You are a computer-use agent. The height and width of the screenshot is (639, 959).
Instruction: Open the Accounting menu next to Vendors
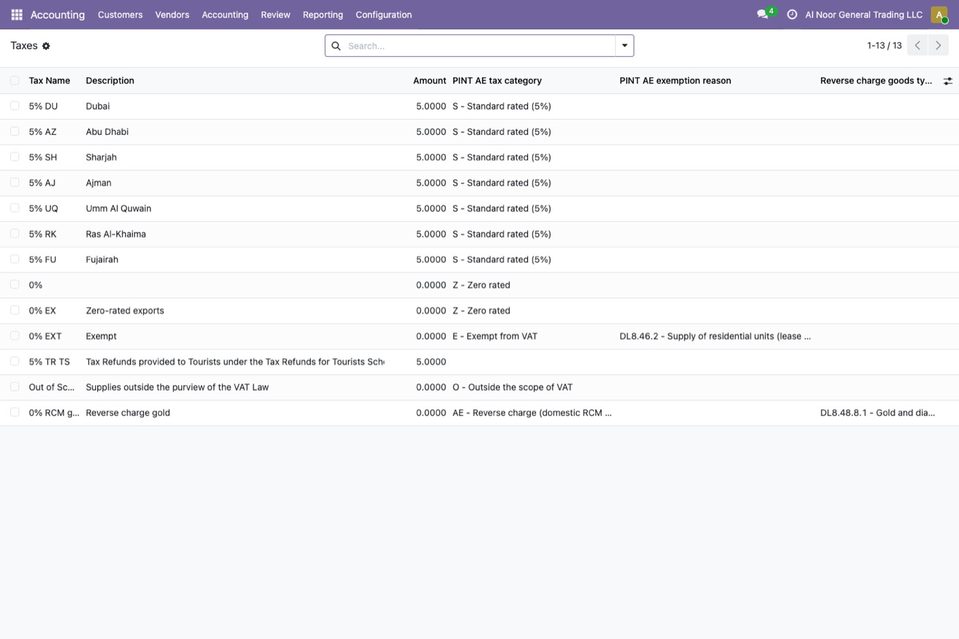(225, 15)
